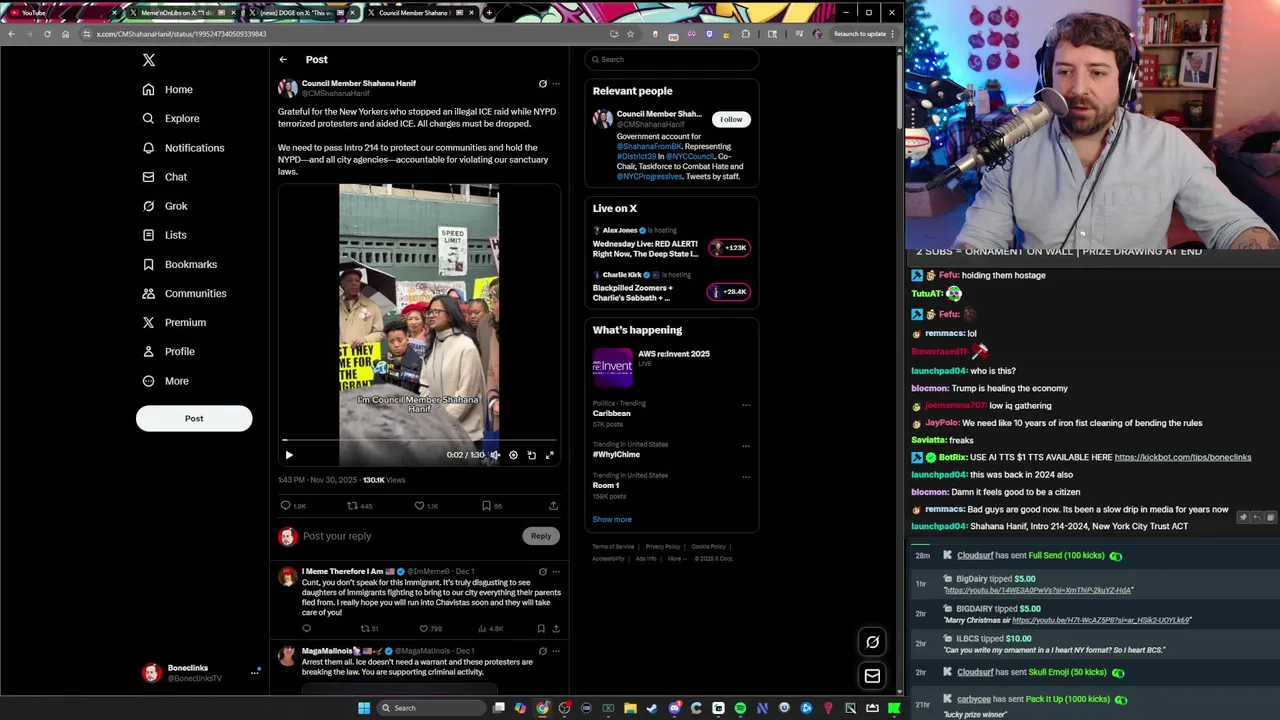Open more options for Room 1 trend
Viewport: 1280px width, 720px height.
tap(745, 477)
